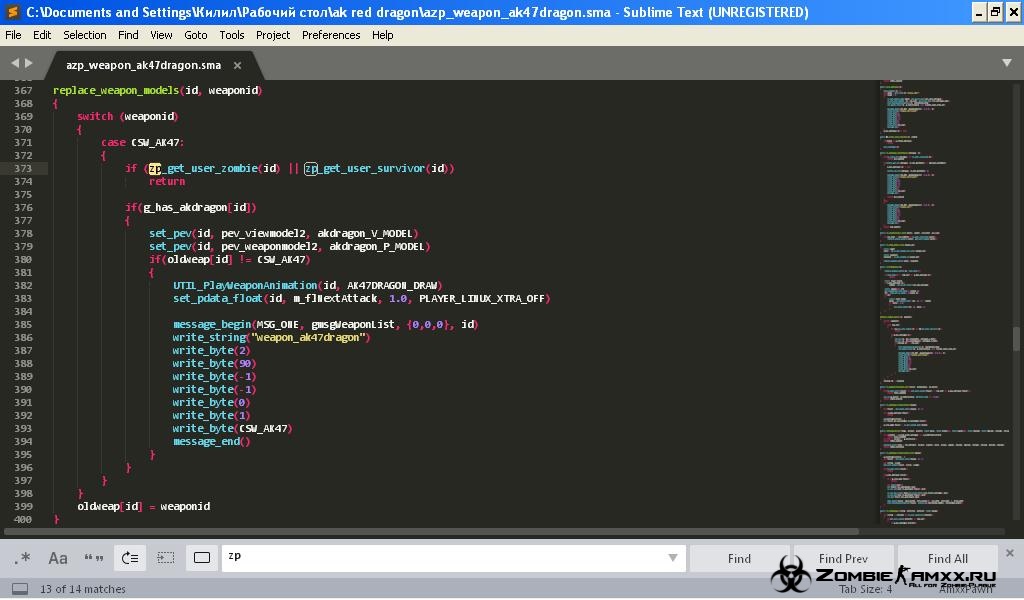Click the Find button

(x=739, y=558)
